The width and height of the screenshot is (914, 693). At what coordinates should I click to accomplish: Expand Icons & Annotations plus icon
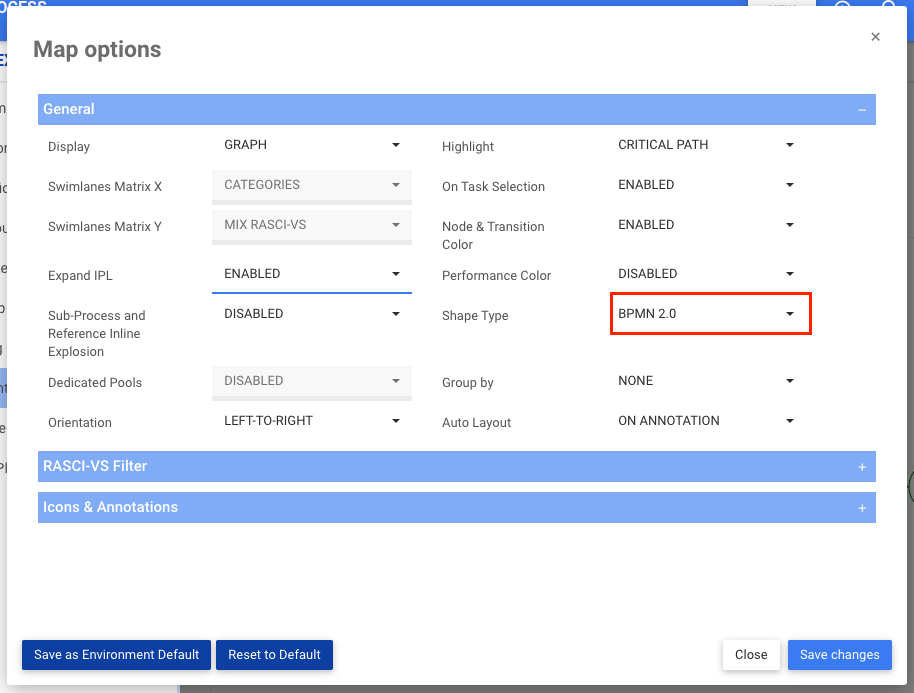click(x=862, y=508)
